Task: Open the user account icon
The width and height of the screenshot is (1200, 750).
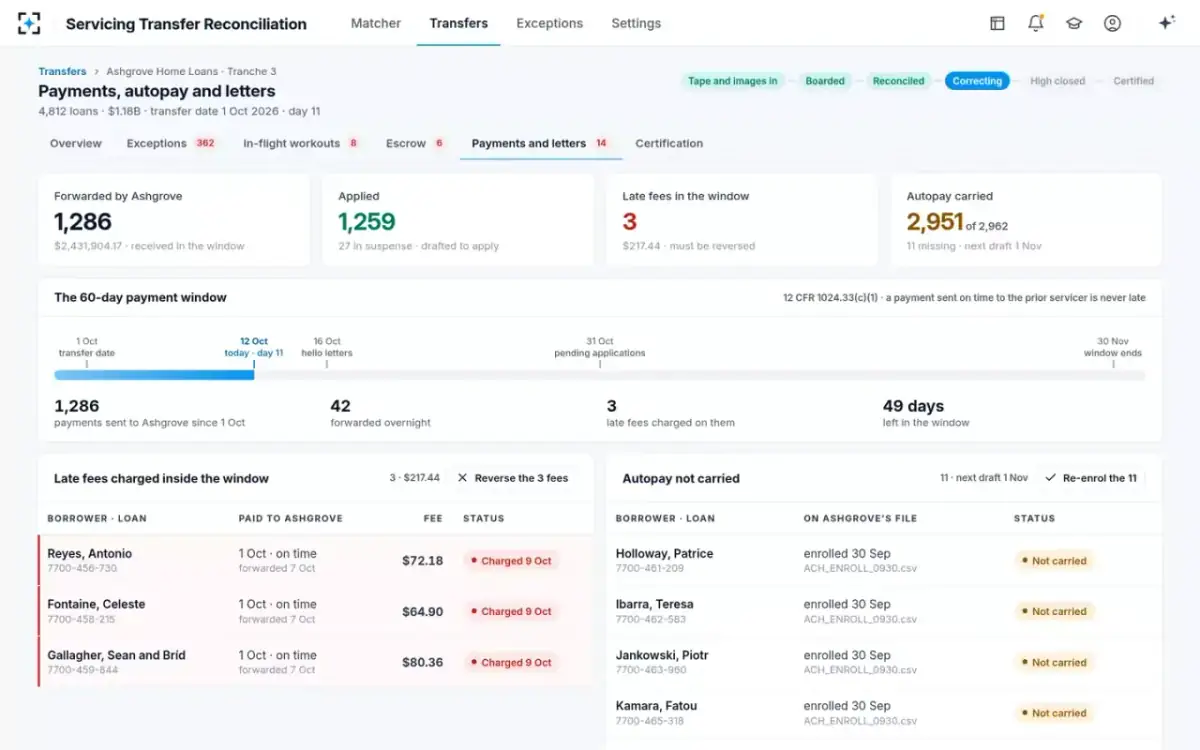Action: coord(1112,23)
